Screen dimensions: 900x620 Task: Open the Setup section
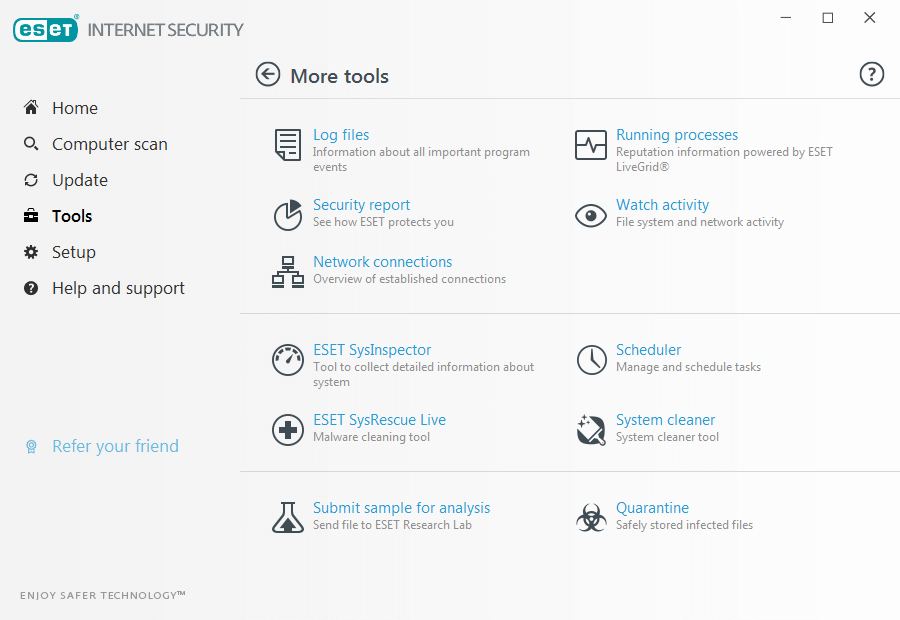73,252
